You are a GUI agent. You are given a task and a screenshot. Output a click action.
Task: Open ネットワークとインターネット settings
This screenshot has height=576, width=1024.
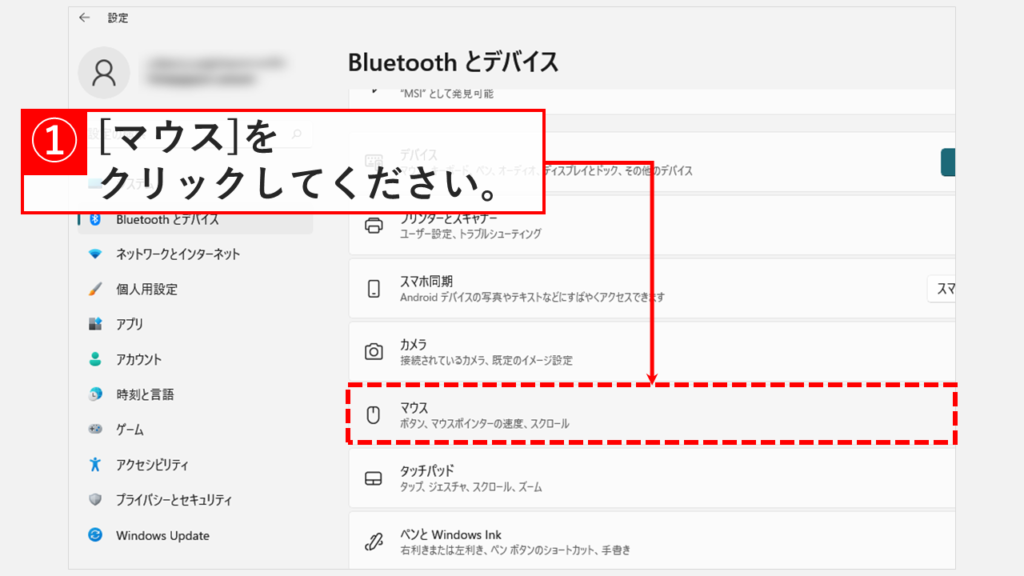click(x=195, y=254)
